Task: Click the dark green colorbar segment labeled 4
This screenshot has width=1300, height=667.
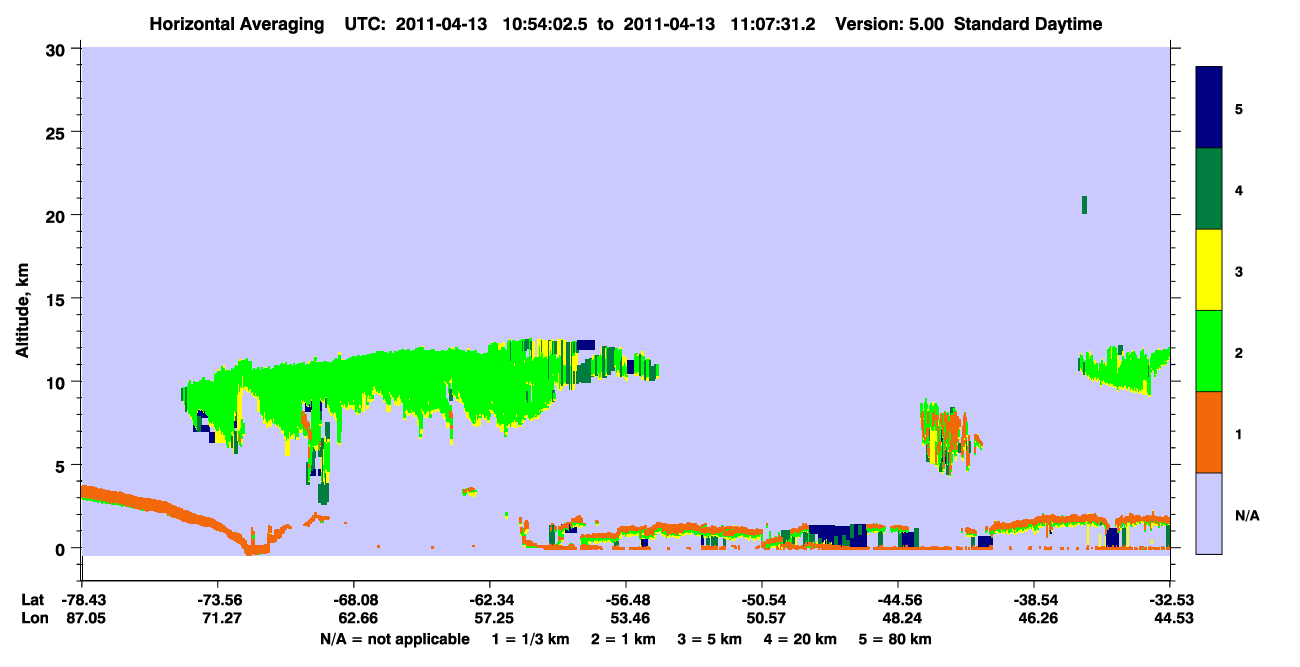Action: [1209, 189]
